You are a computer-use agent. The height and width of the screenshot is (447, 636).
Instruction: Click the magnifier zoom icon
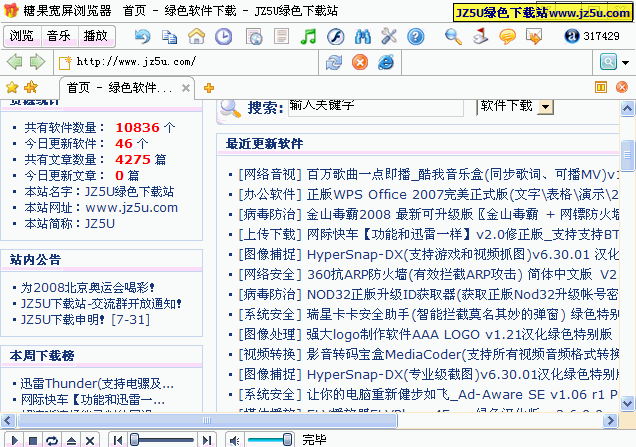pyautogui.click(x=453, y=37)
